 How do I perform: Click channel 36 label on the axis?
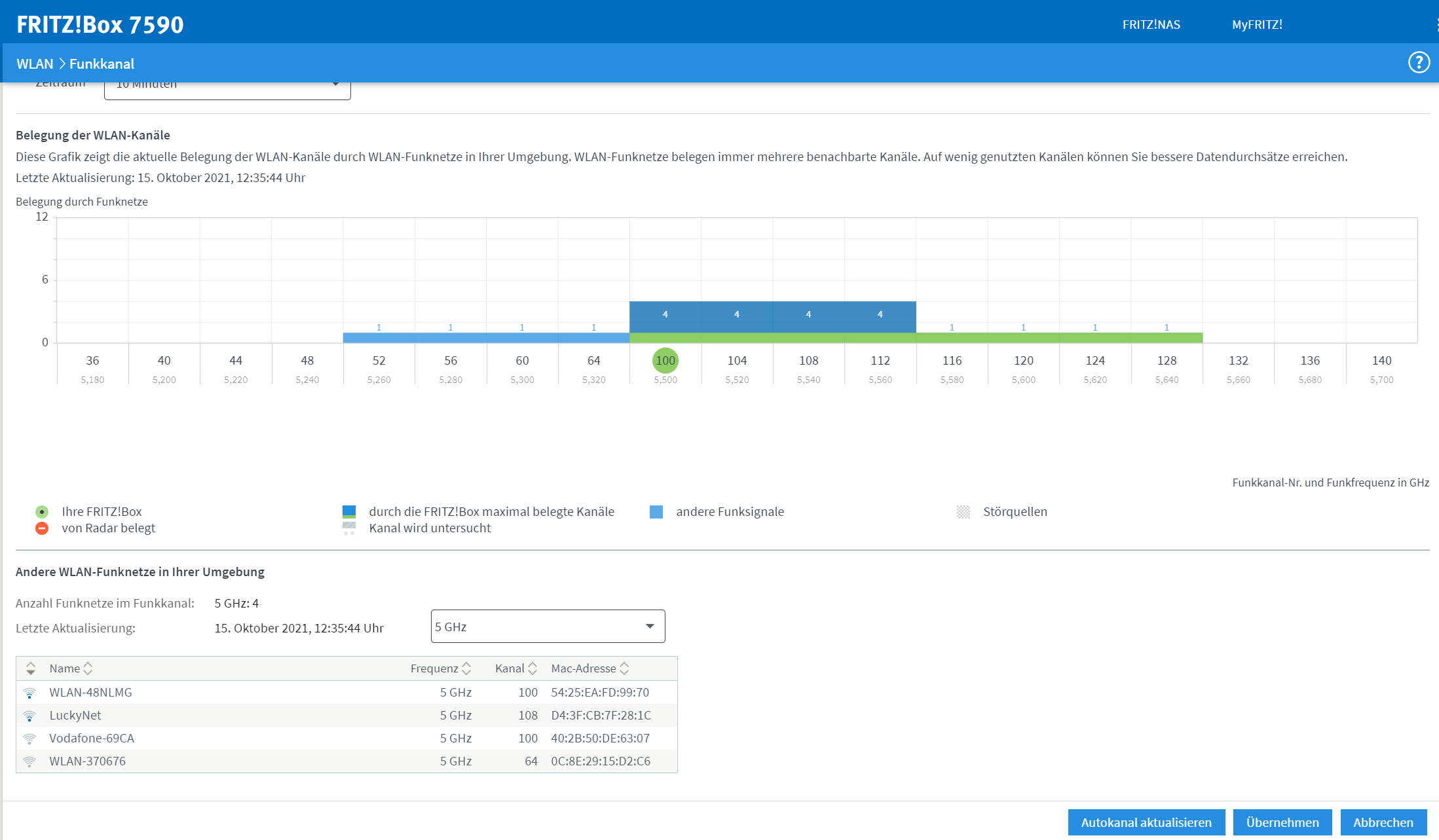(92, 361)
